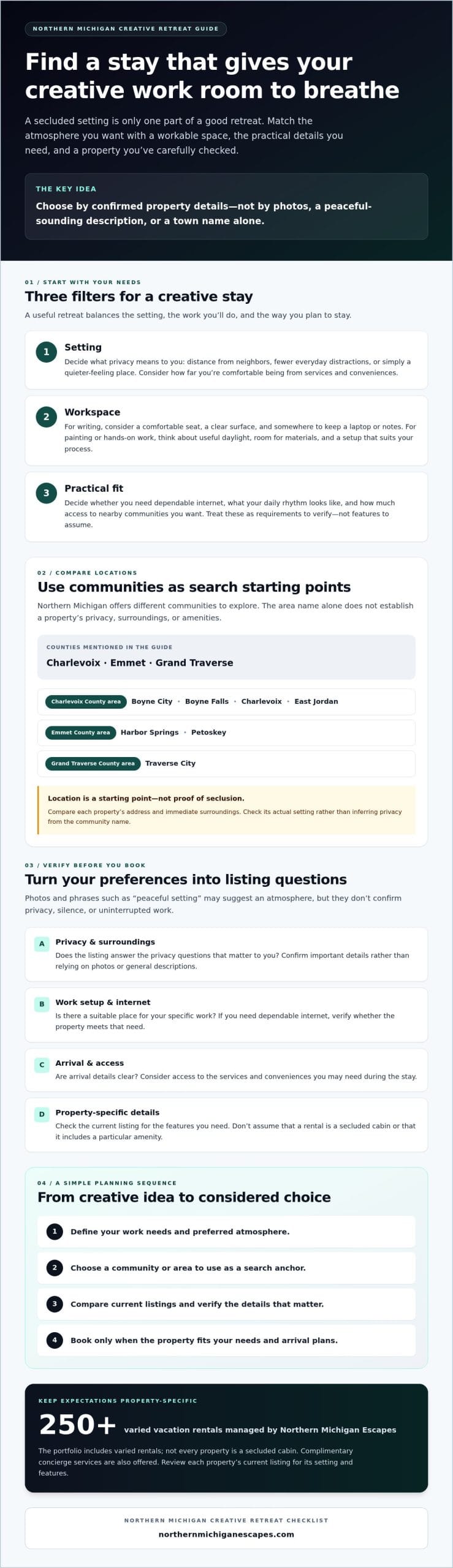Click the Northern Michigan Creative Retreat Guide pill
453x1568 pixels.
126,29
